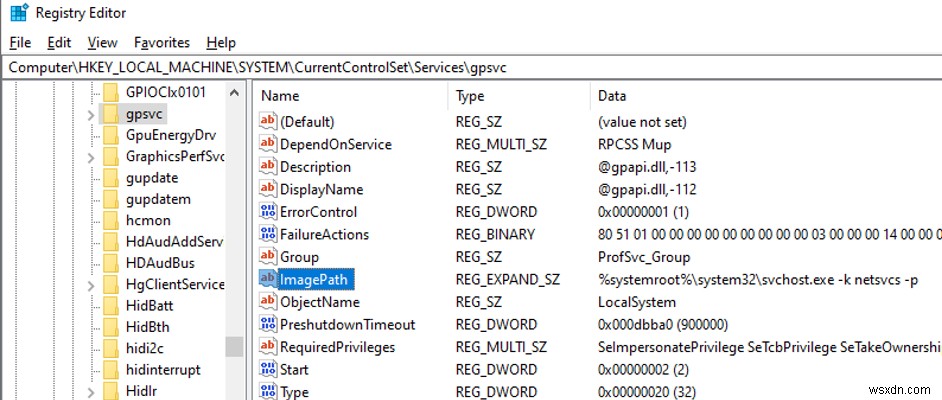This screenshot has height=400, width=942.
Task: Click the Description string value icon
Action: tap(268, 167)
